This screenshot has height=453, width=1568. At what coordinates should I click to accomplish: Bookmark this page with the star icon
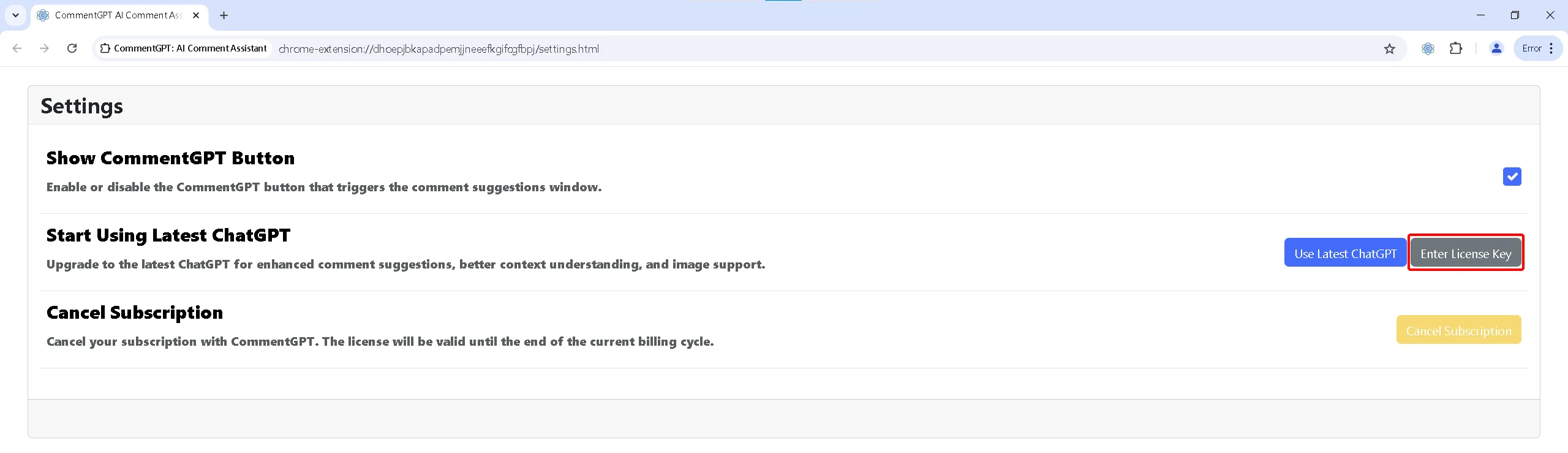[x=1389, y=48]
